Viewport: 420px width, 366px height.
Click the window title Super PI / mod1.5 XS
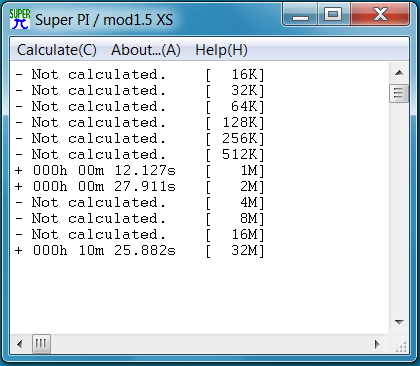(x=104, y=20)
